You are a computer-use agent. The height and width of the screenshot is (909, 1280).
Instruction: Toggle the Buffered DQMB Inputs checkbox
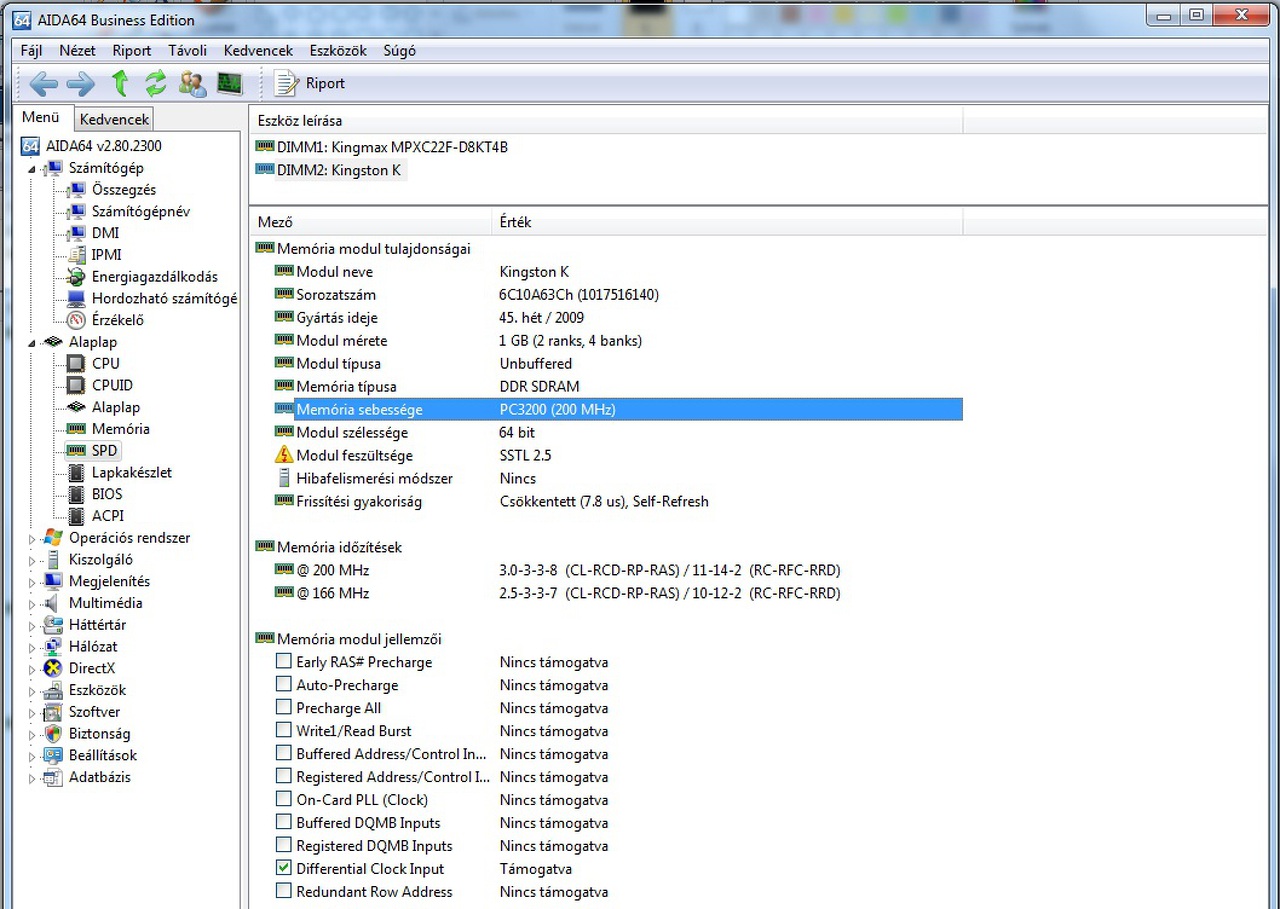284,822
